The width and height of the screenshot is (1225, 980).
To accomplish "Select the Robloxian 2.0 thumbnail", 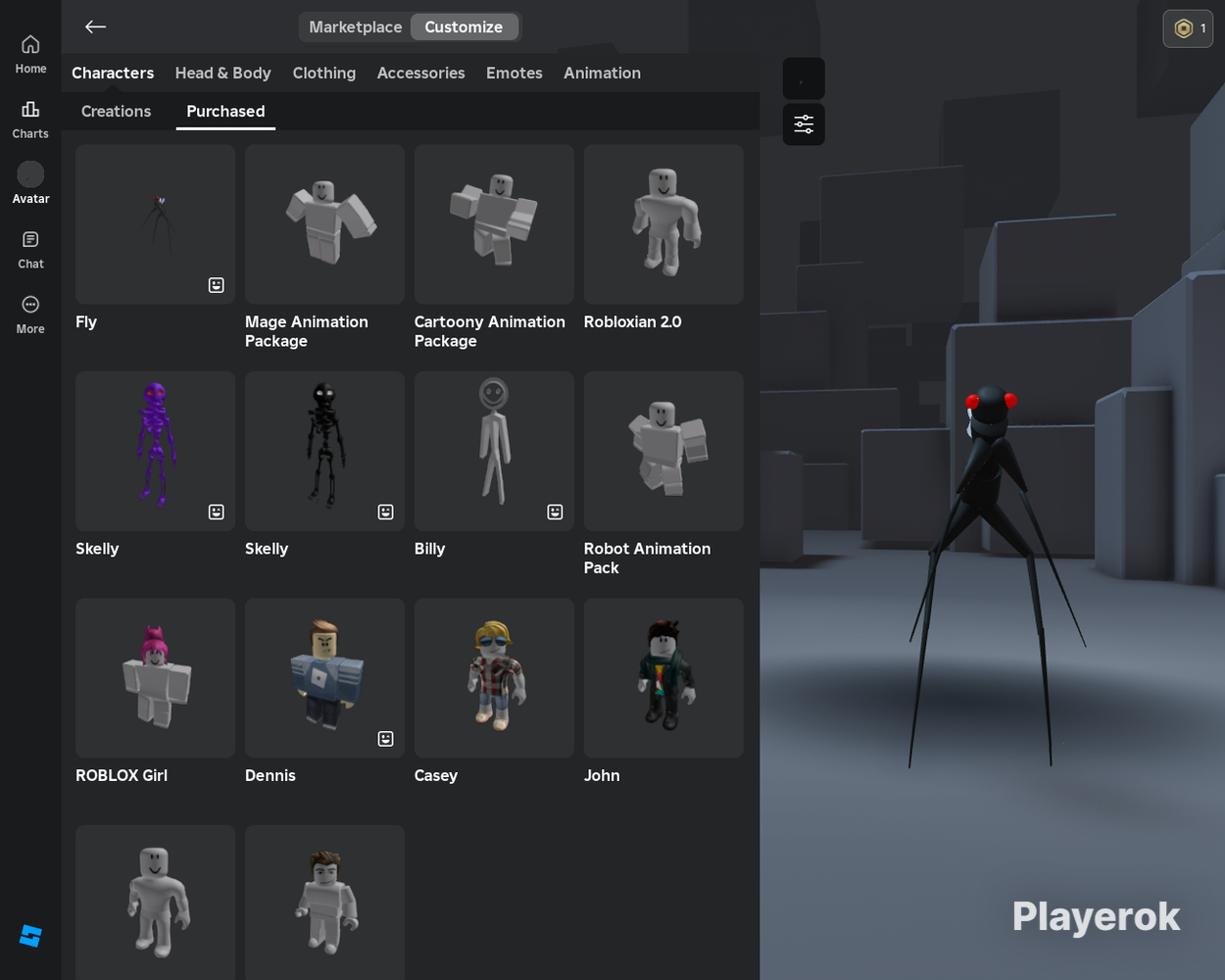I will (x=663, y=224).
